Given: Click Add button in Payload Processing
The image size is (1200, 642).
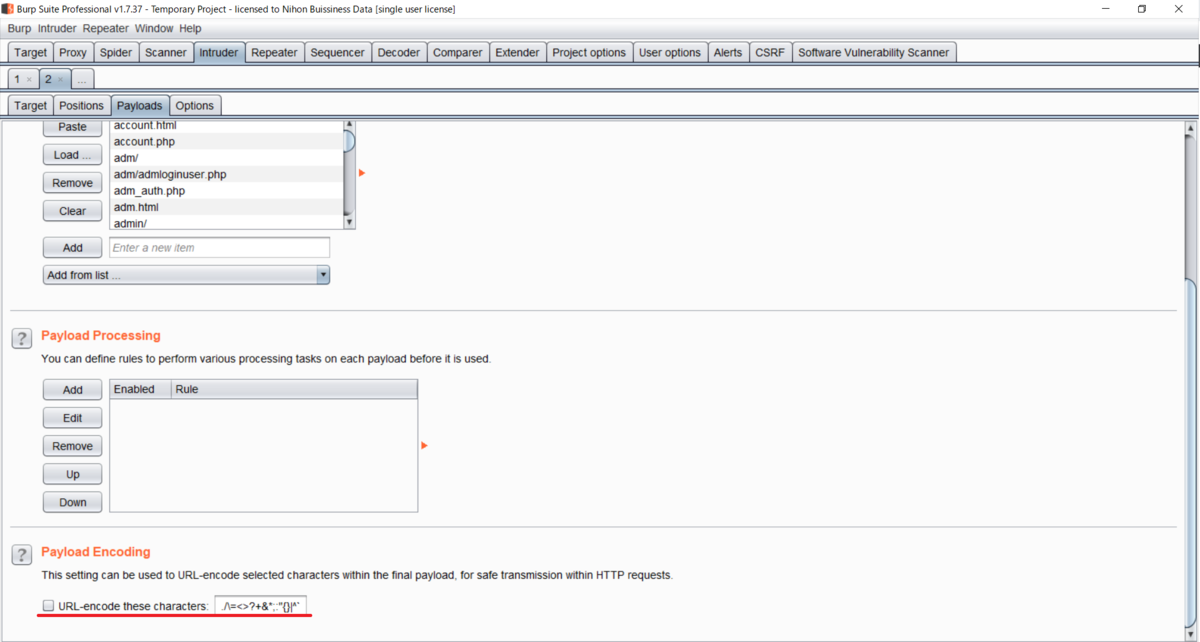Looking at the screenshot, I should pos(72,390).
